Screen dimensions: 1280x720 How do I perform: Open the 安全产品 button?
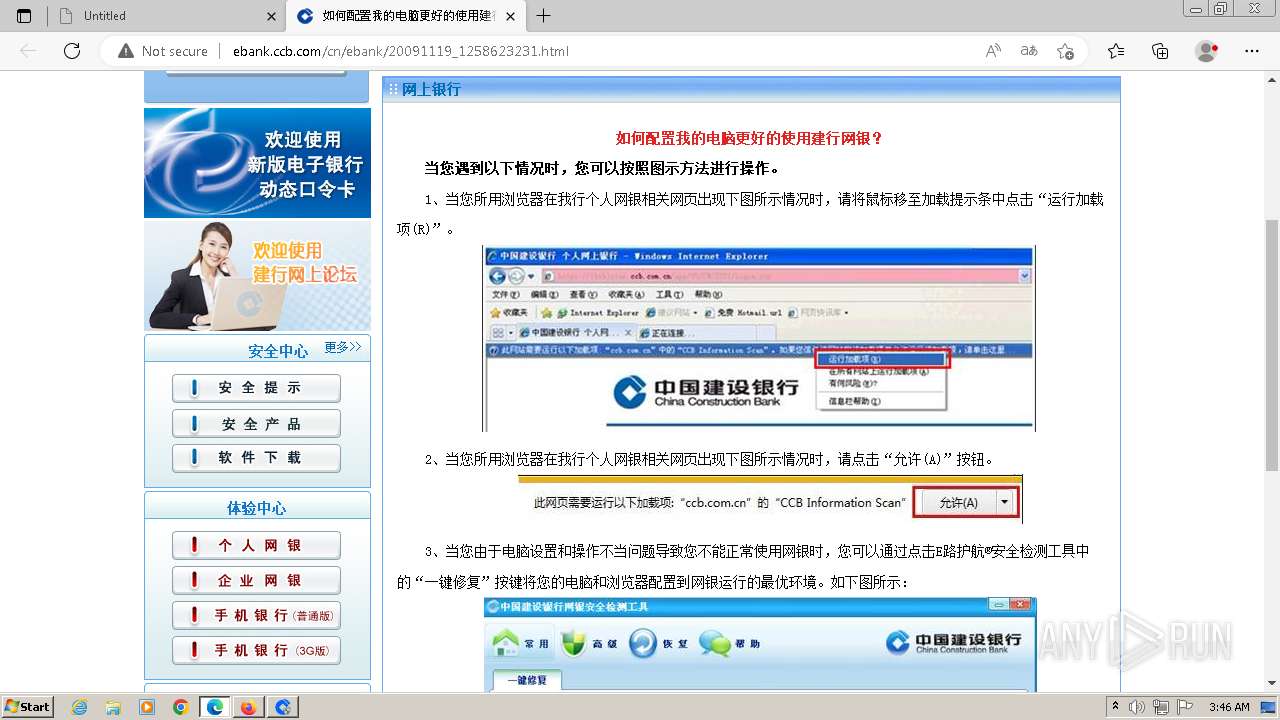click(256, 424)
